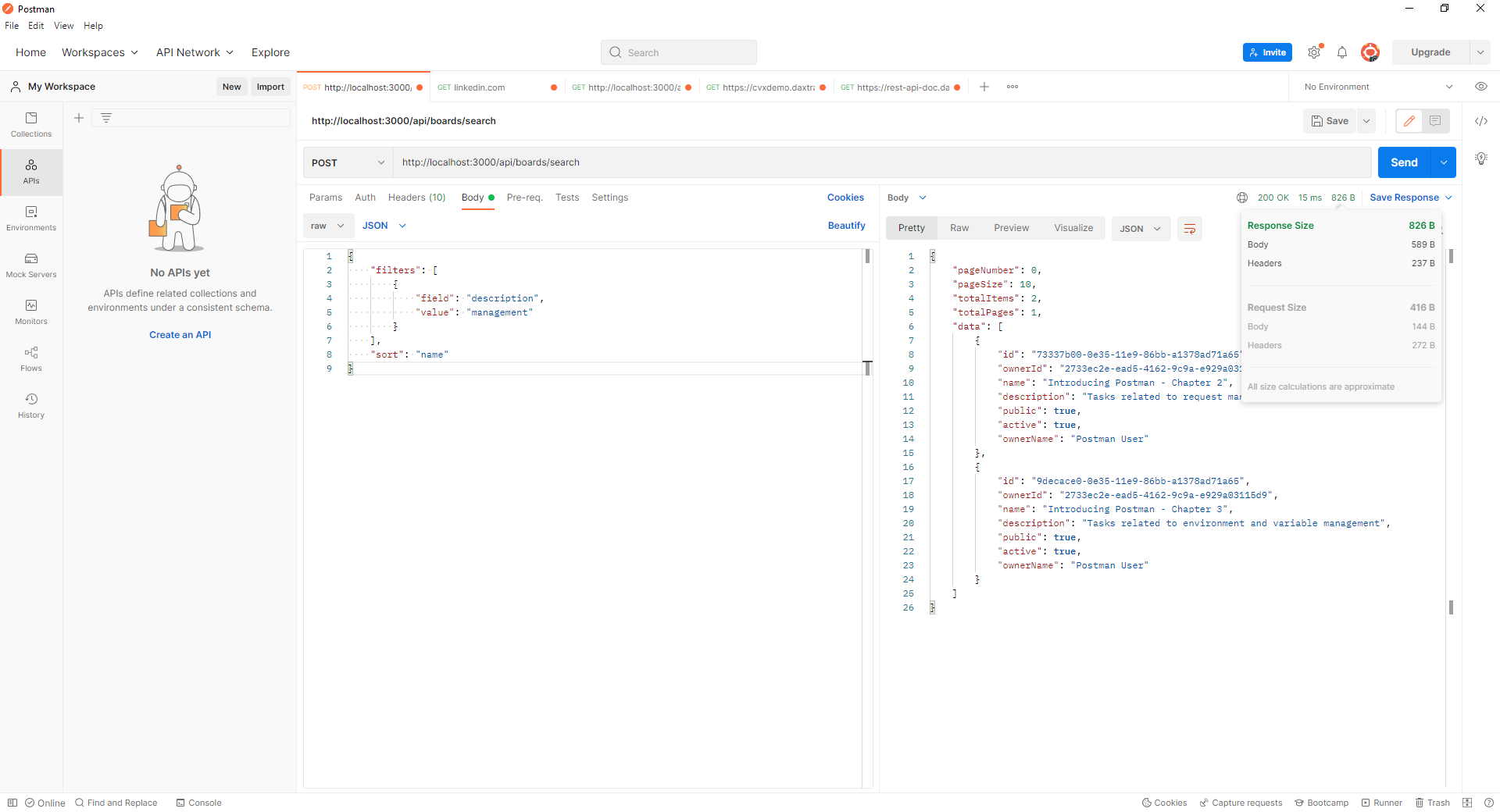The width and height of the screenshot is (1500, 812).
Task: Open the settings gear icon
Action: (1315, 52)
